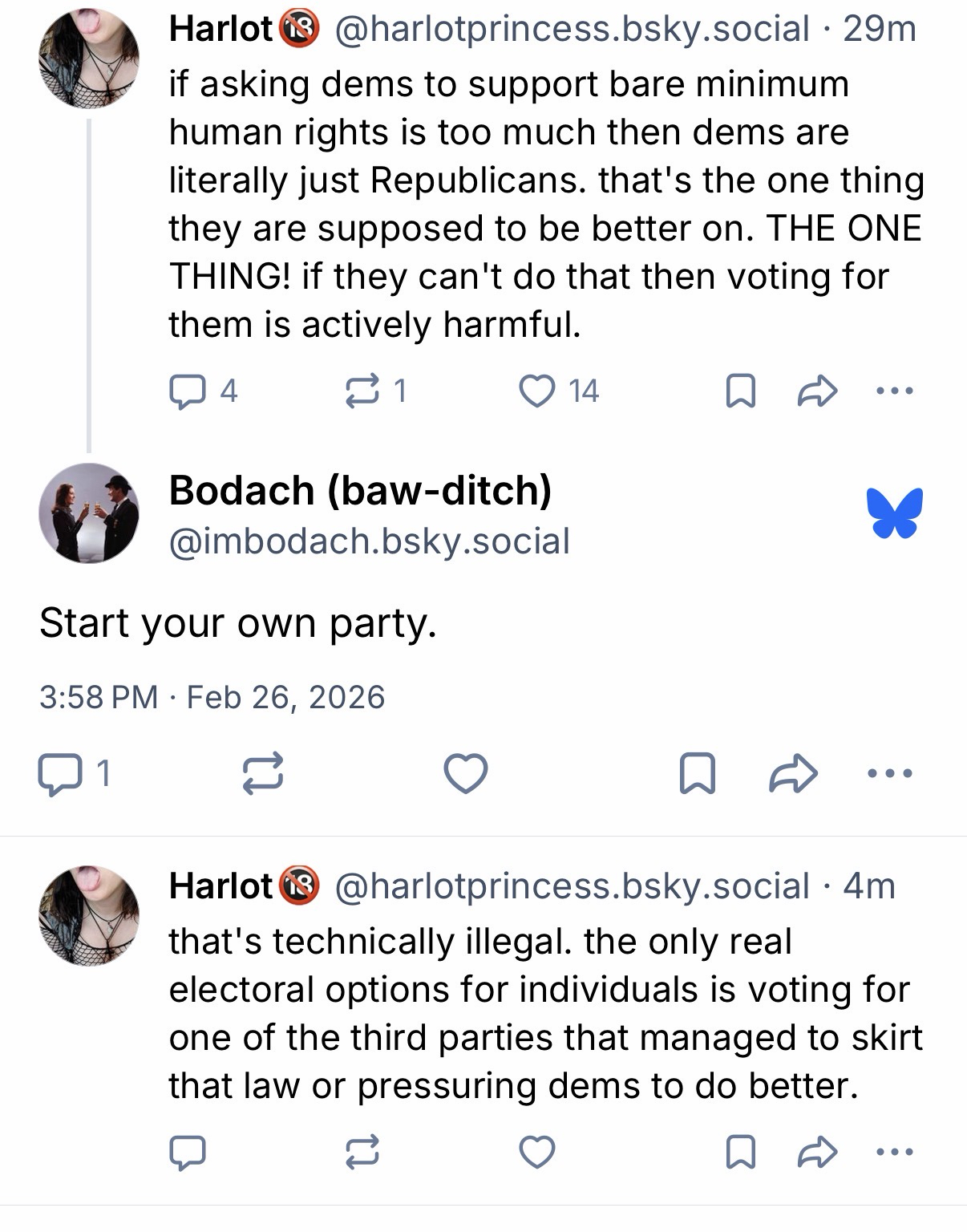Click the 3:58 PM Feb 26, 2026 timestamp

click(212, 697)
